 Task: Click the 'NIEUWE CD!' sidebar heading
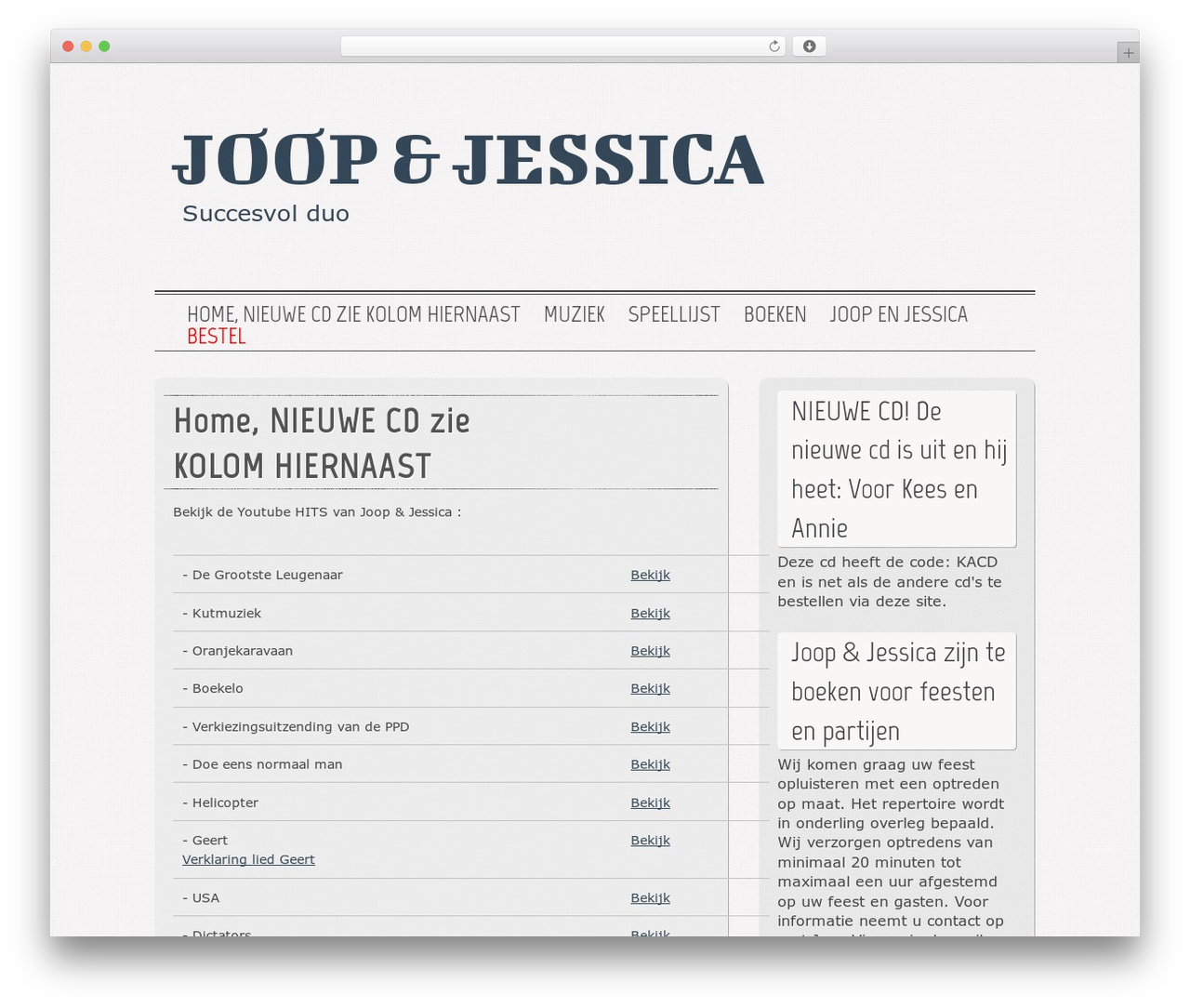pyautogui.click(x=897, y=470)
